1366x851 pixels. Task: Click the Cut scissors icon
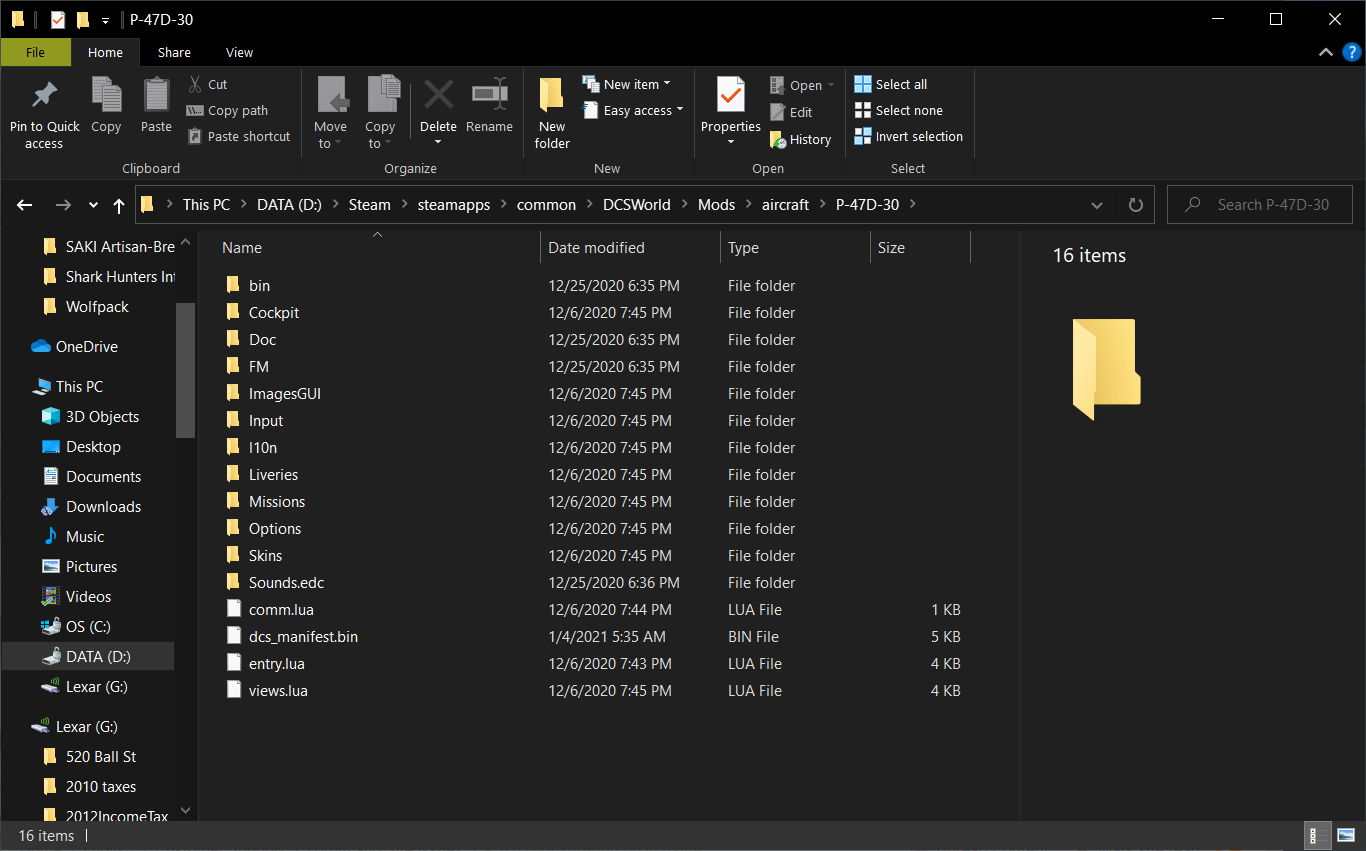point(196,84)
